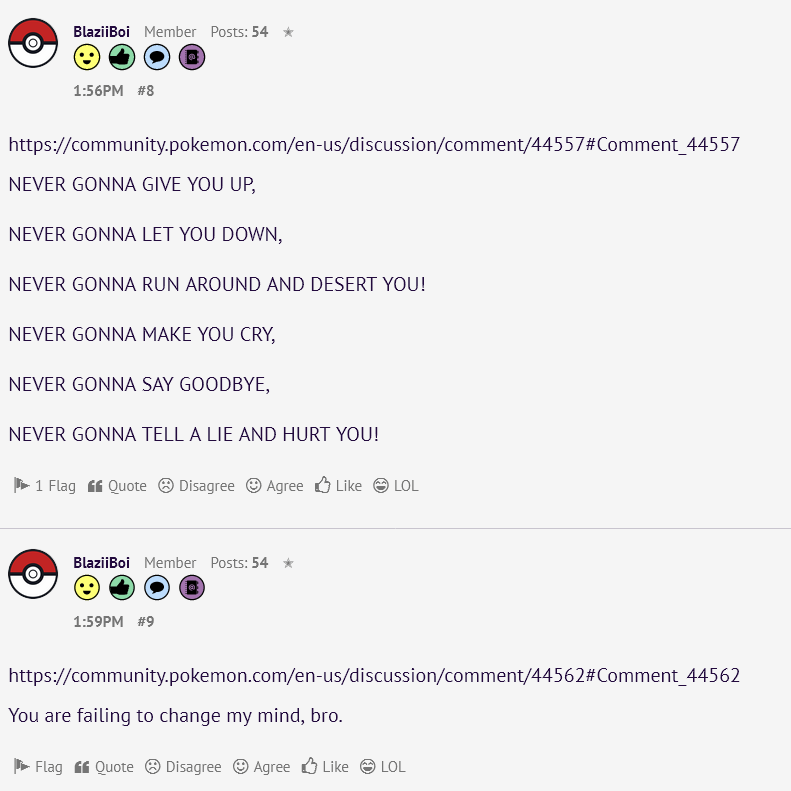The width and height of the screenshot is (791, 791).
Task: React LOL to post #8
Action: (396, 486)
